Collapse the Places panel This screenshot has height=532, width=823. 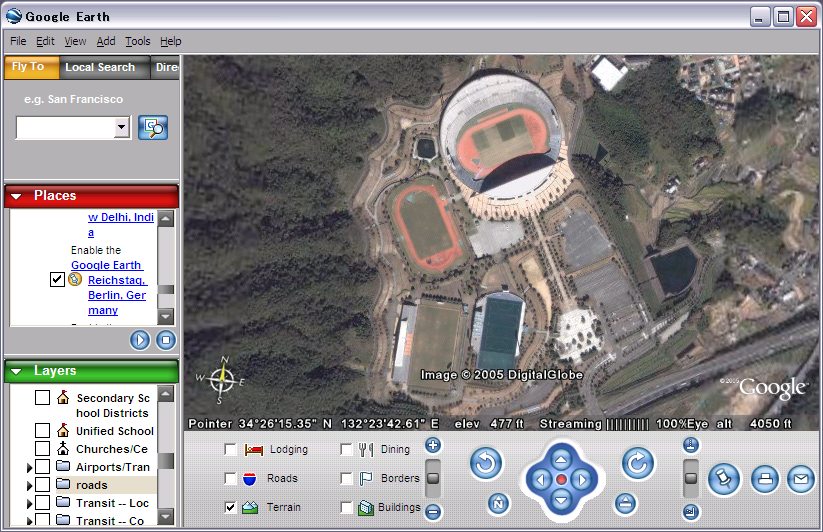[17, 196]
